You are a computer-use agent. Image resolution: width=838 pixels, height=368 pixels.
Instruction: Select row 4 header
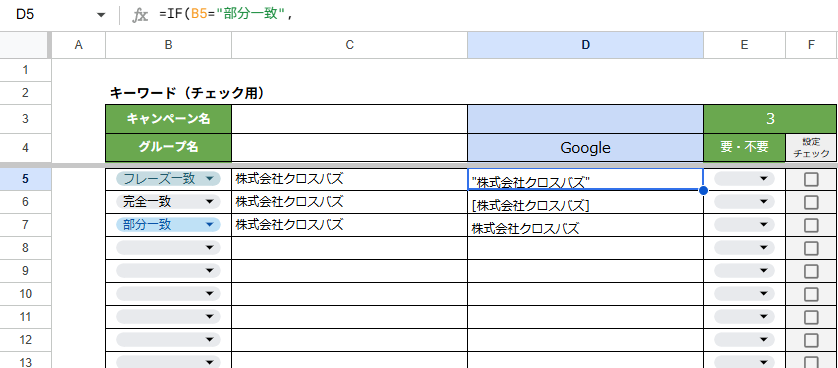coord(25,147)
